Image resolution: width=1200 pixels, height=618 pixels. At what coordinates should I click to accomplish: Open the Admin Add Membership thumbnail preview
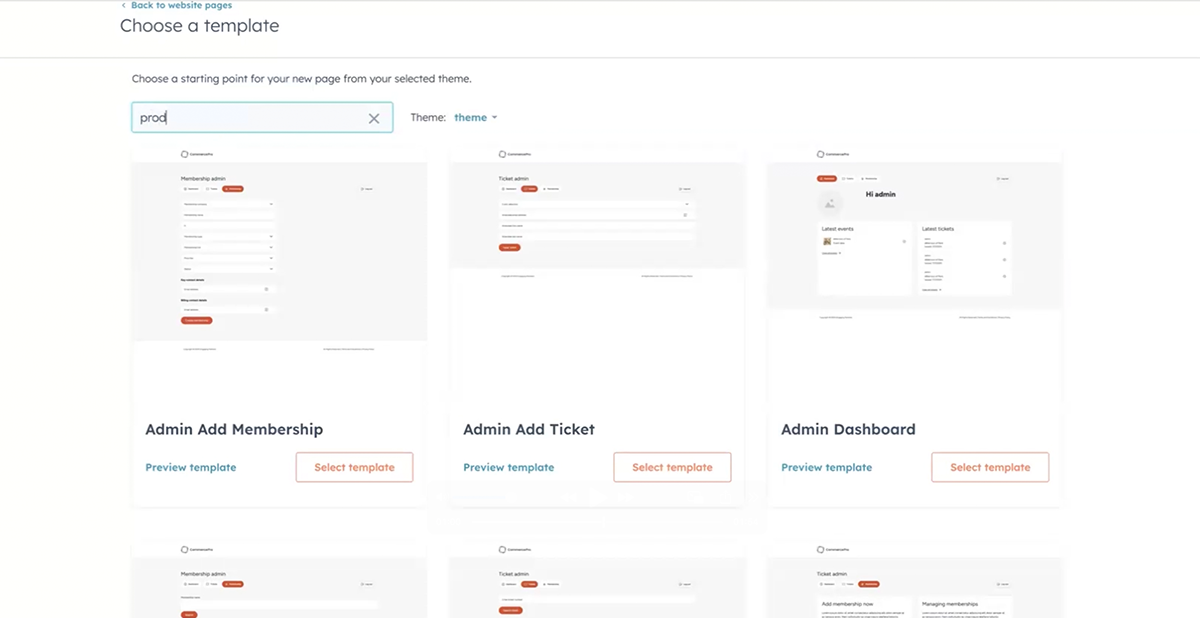pos(279,270)
